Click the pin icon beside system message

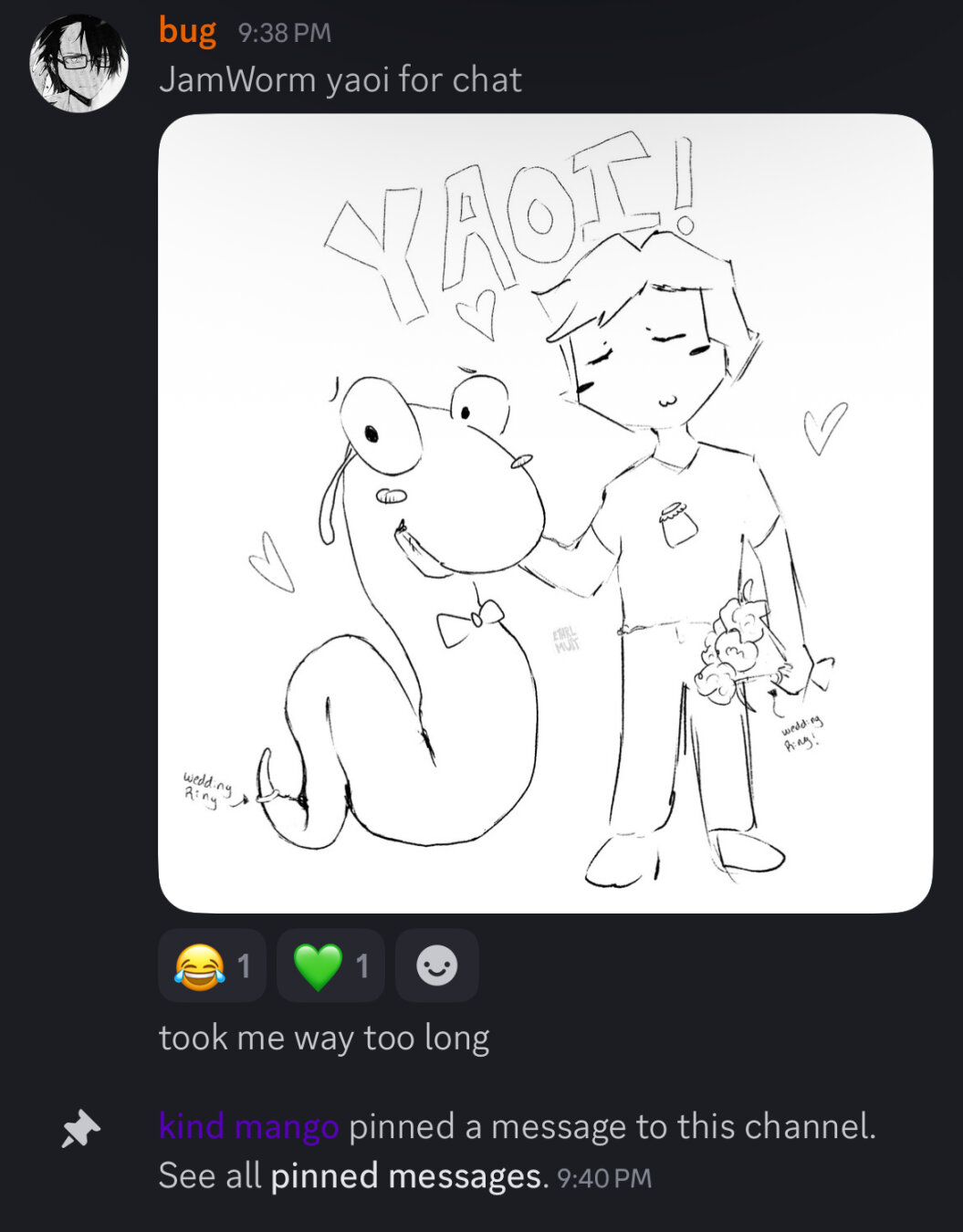click(80, 1129)
